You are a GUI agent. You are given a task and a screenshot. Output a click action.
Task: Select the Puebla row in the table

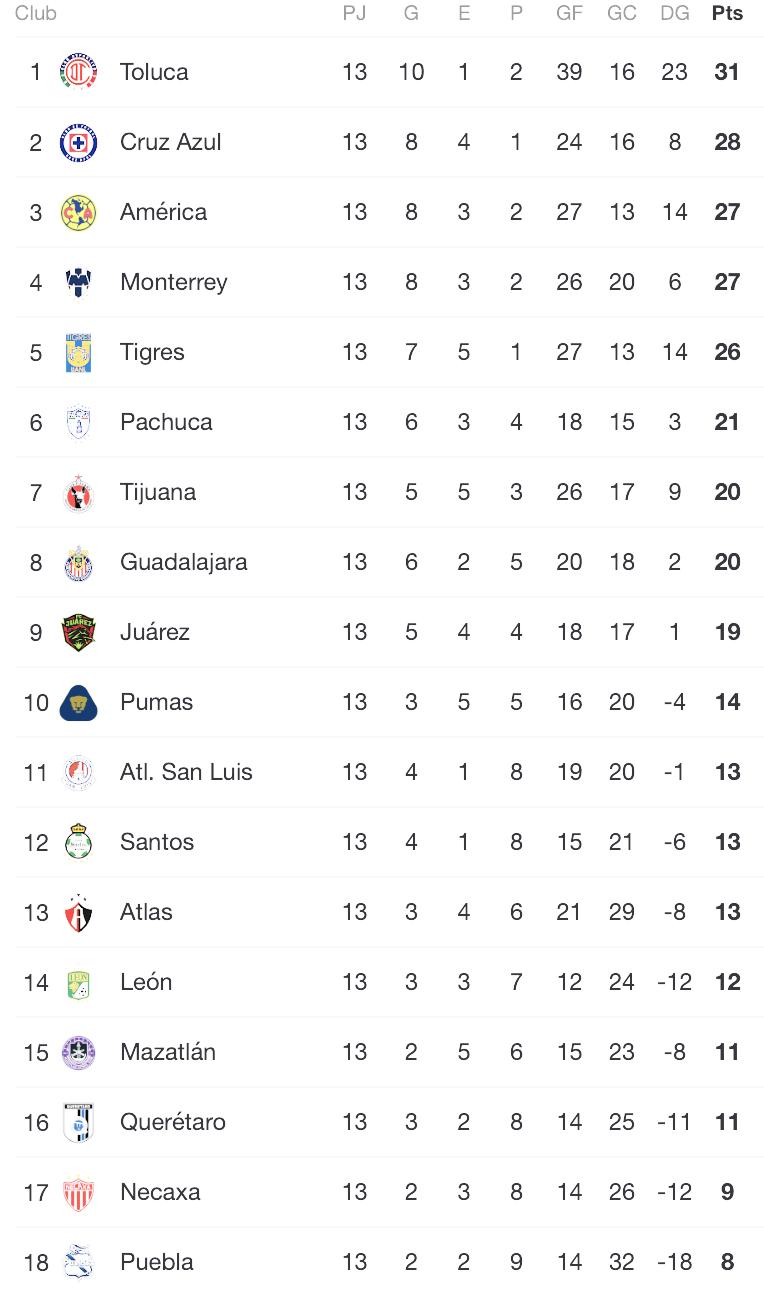pos(389,1262)
